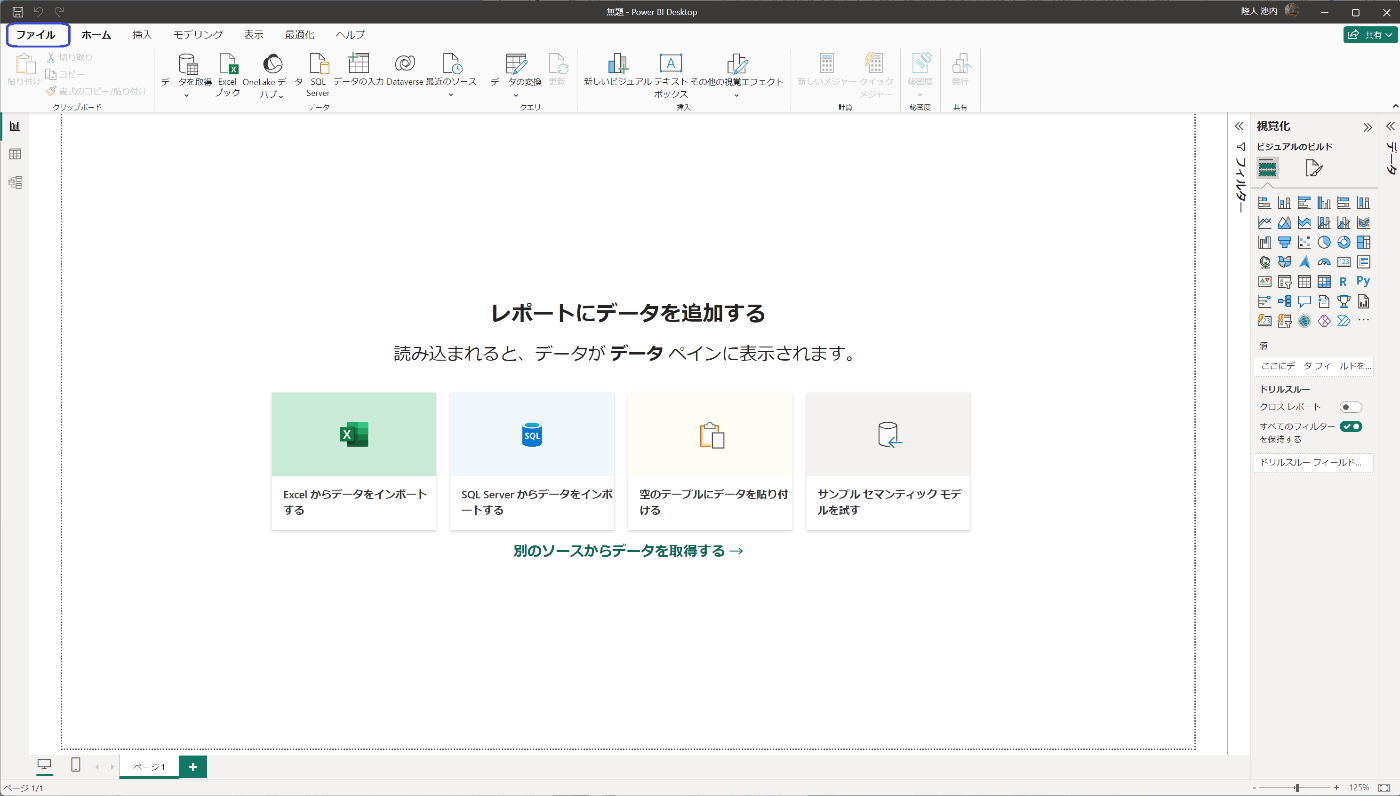The height and width of the screenshot is (796, 1400).
Task: Add the Q&A speech bubble visual
Action: pos(1304,301)
